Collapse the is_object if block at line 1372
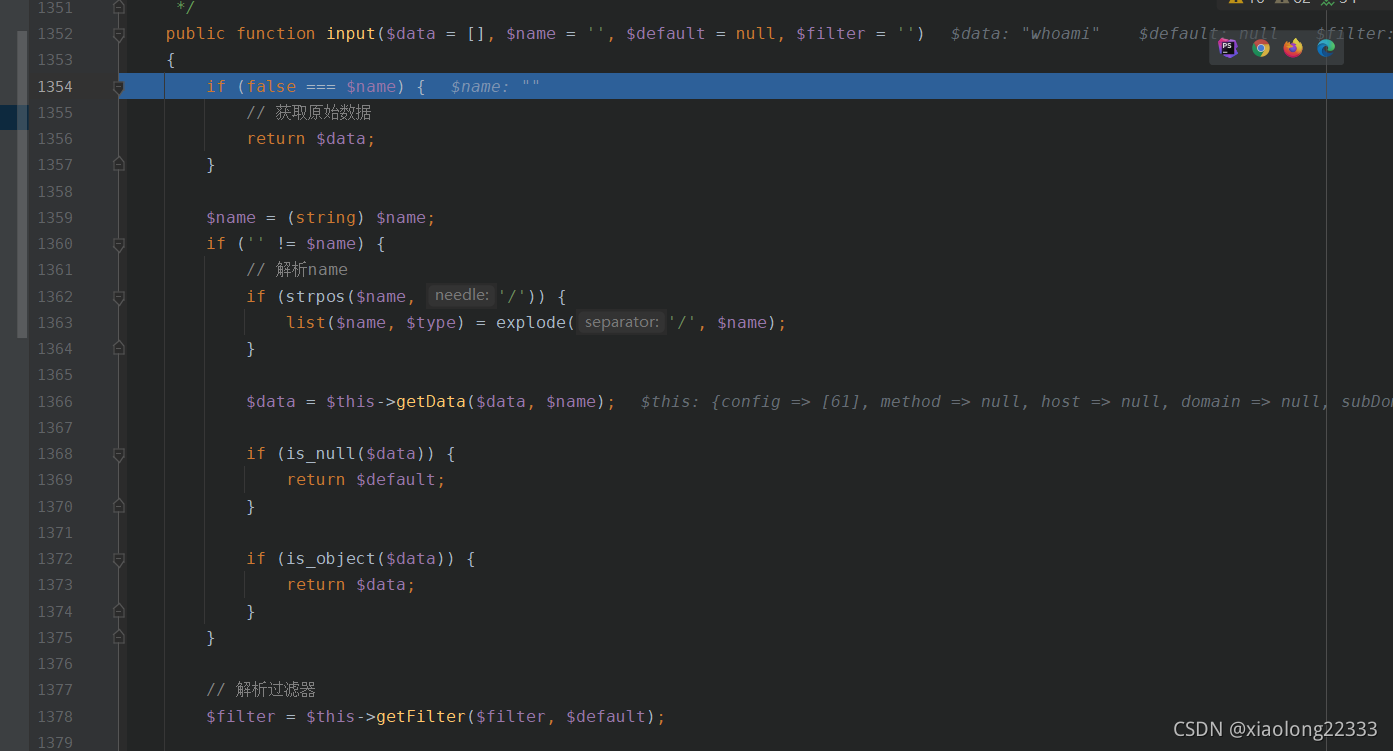The image size is (1393, 751). point(119,559)
